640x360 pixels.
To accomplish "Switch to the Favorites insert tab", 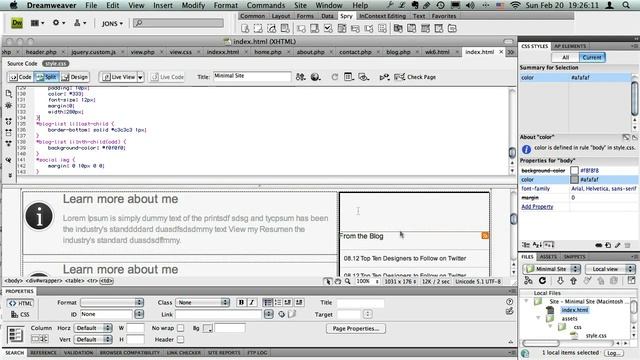I will [x=444, y=16].
